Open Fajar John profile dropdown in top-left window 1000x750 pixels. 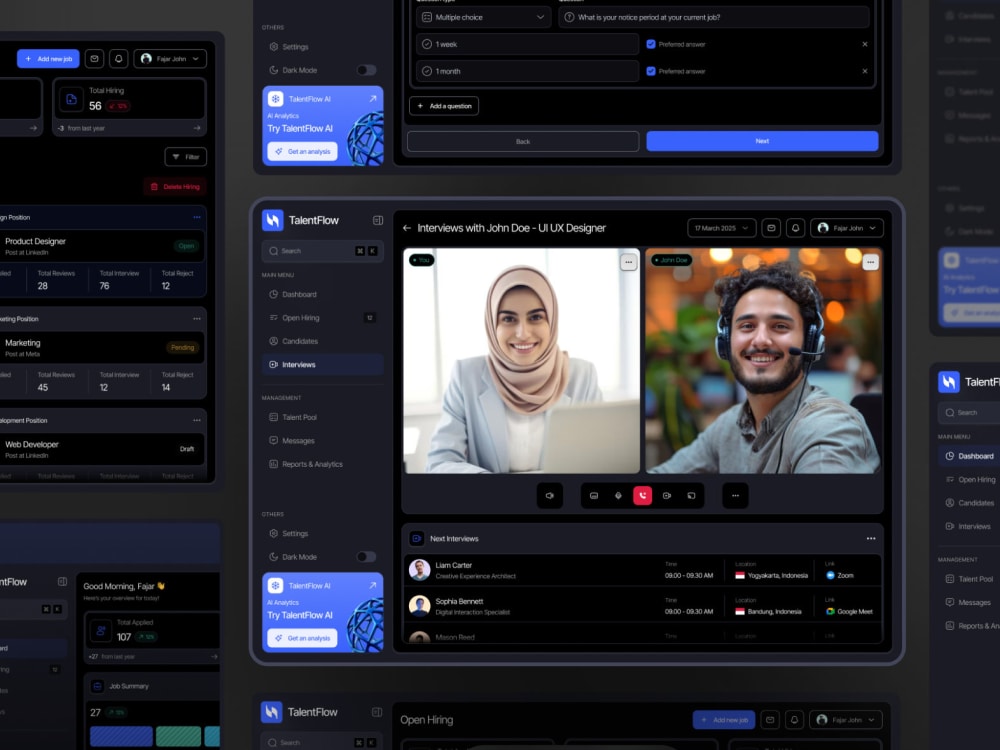click(x=170, y=59)
